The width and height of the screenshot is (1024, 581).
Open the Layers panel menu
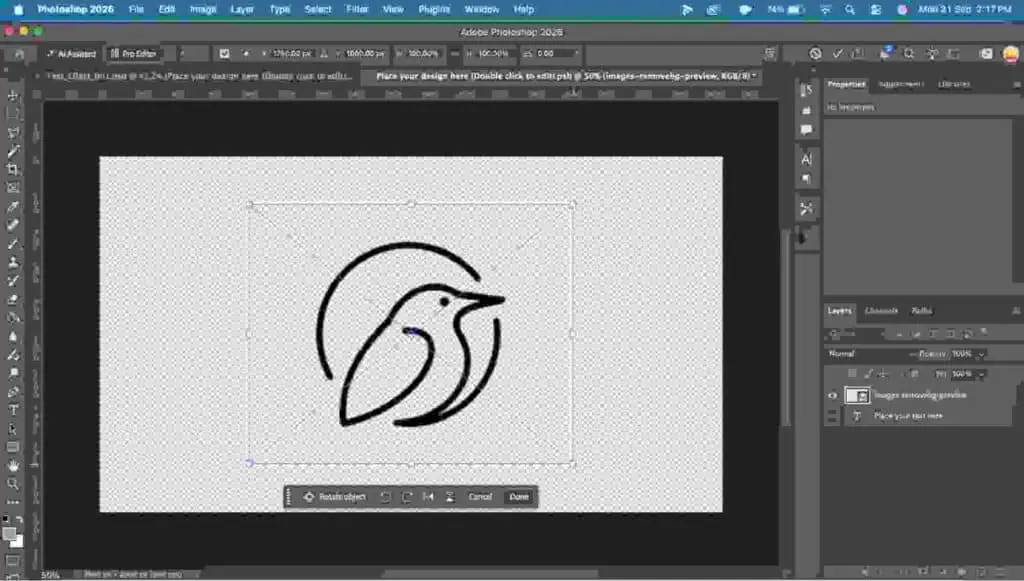1016,311
